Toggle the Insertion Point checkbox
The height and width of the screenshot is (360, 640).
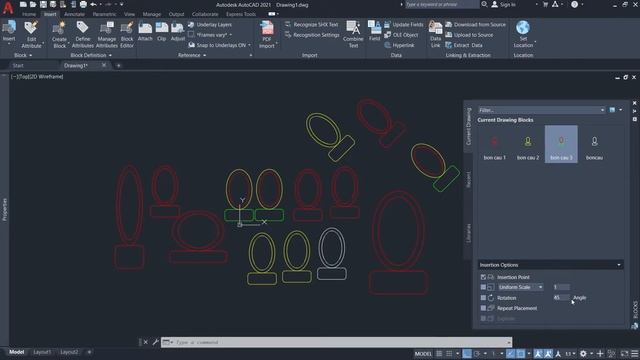(x=483, y=277)
